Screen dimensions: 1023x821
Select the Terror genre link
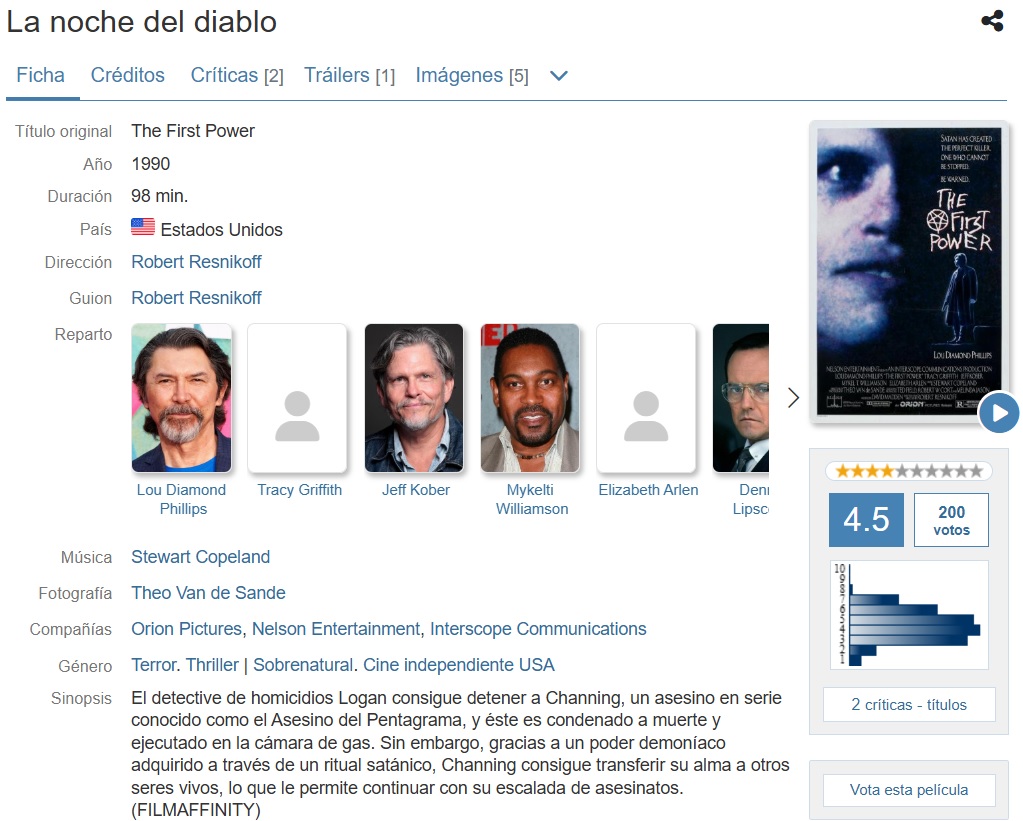pos(155,664)
